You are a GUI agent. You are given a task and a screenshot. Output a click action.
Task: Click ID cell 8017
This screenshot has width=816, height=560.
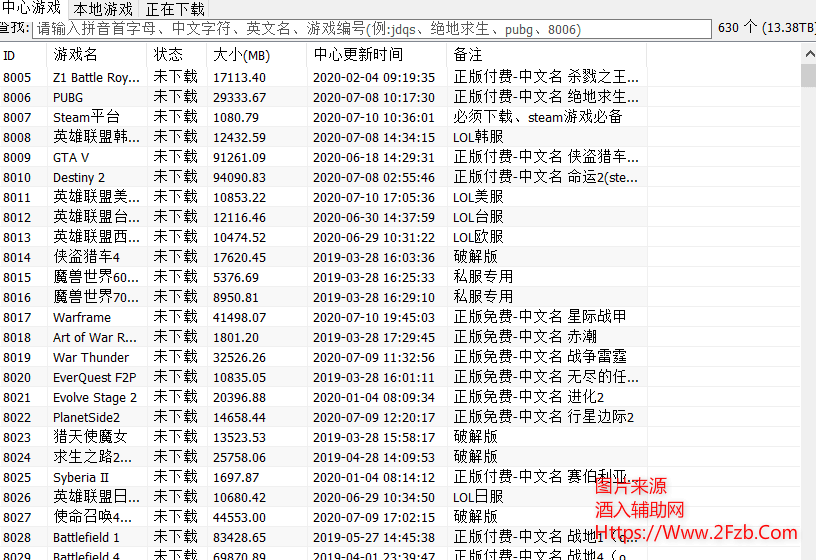[x=17, y=317]
